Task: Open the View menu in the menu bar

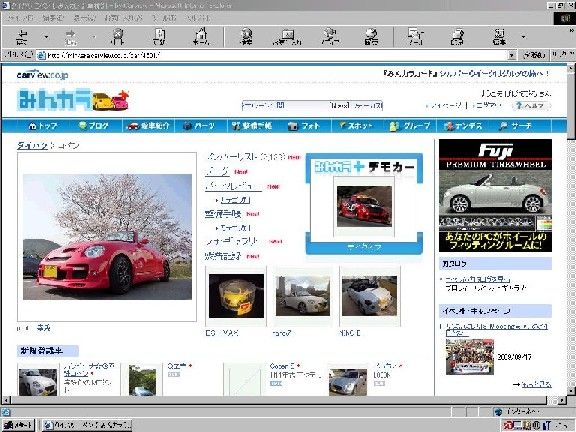Action: (x=84, y=18)
